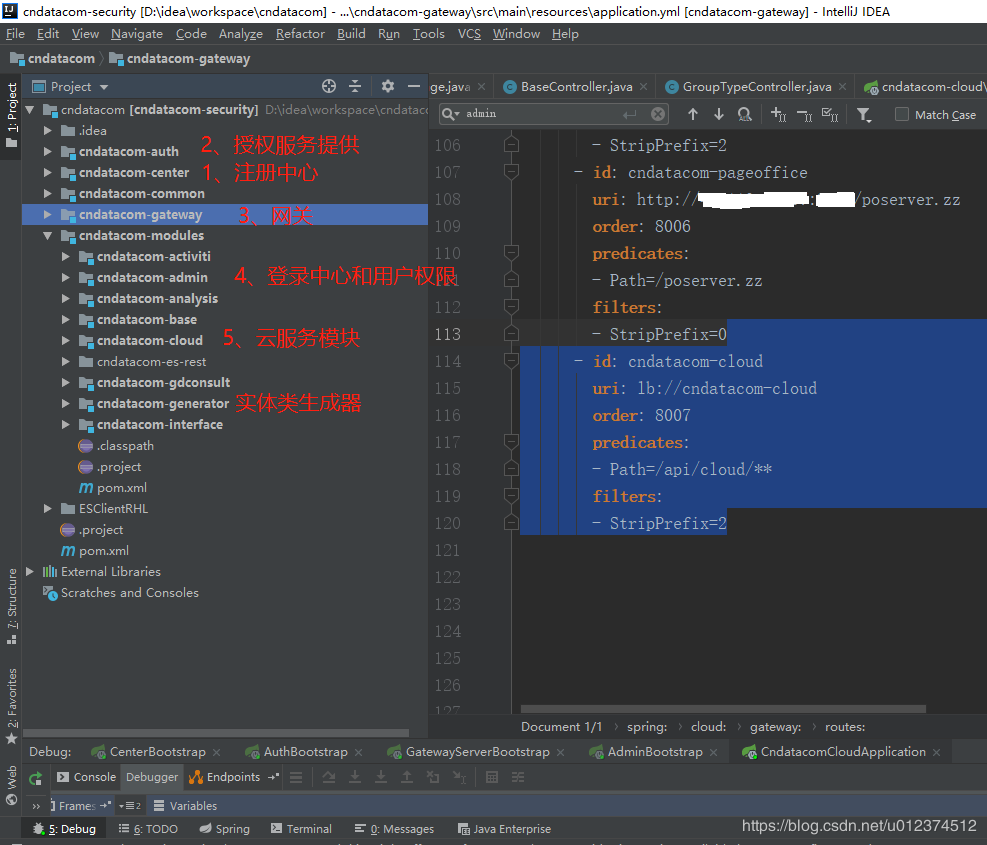Click Evaluate Expression calculator icon
This screenshot has width=987, height=845.
tap(492, 778)
